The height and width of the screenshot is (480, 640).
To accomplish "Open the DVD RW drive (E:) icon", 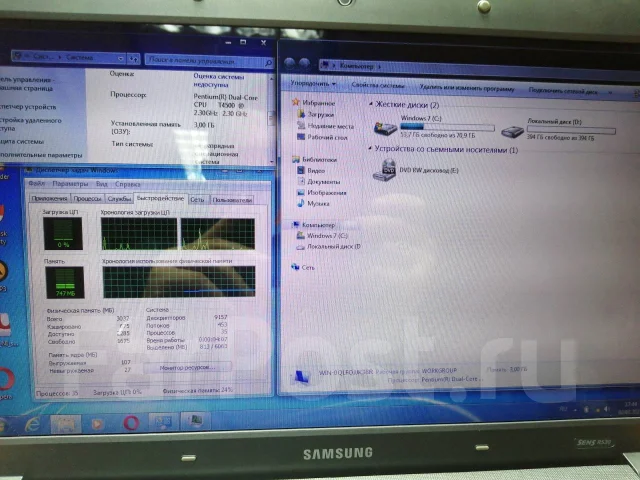I will (x=384, y=170).
